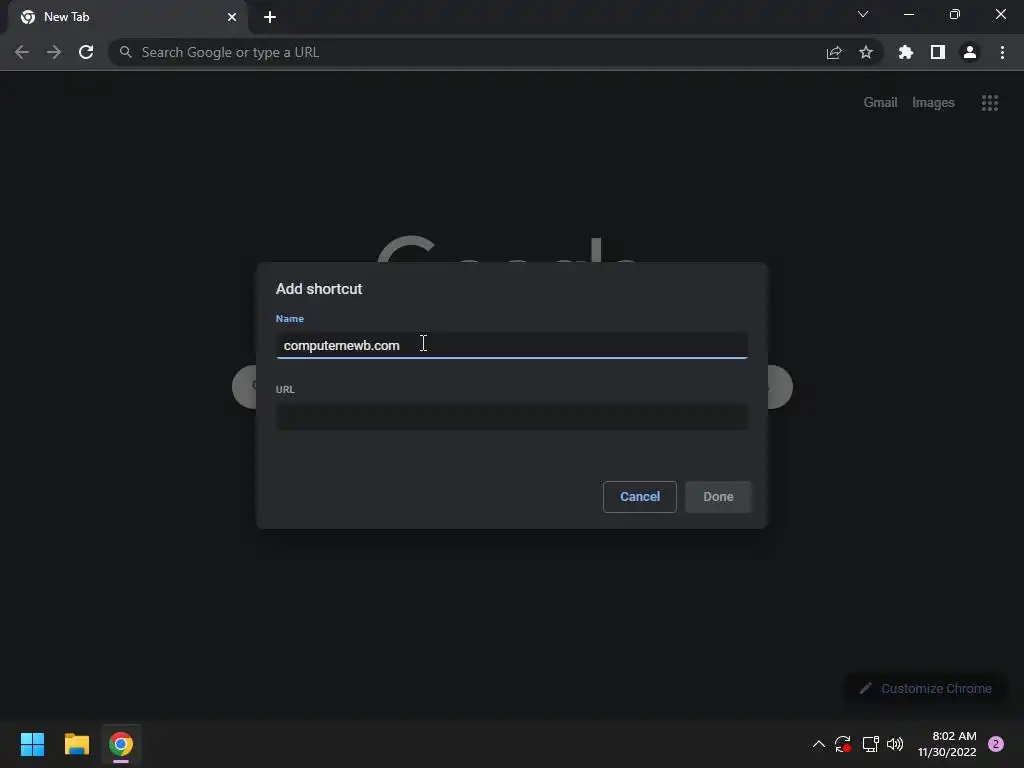Viewport: 1024px width, 768px height.
Task: Click into the shortcut Name field
Action: (511, 345)
